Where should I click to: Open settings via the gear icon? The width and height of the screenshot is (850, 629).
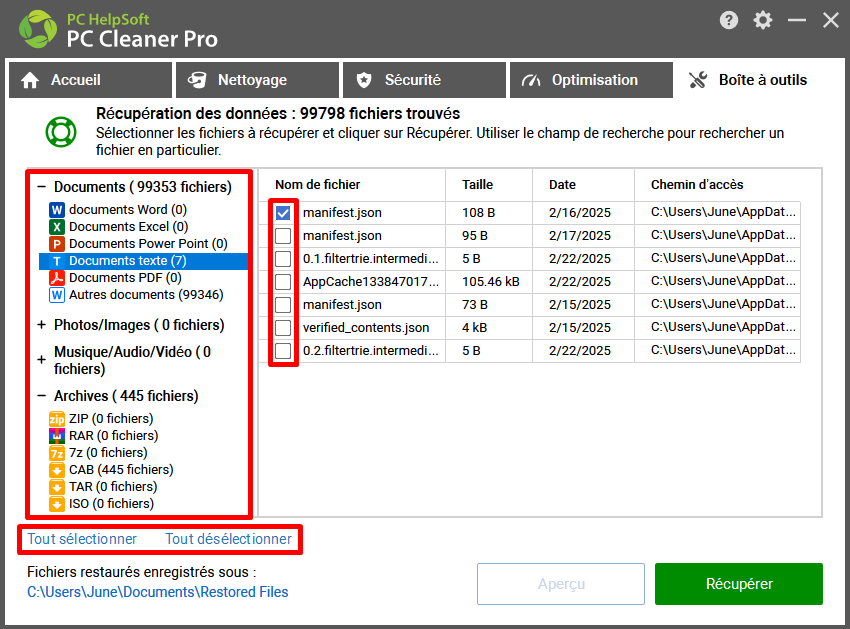pos(762,21)
